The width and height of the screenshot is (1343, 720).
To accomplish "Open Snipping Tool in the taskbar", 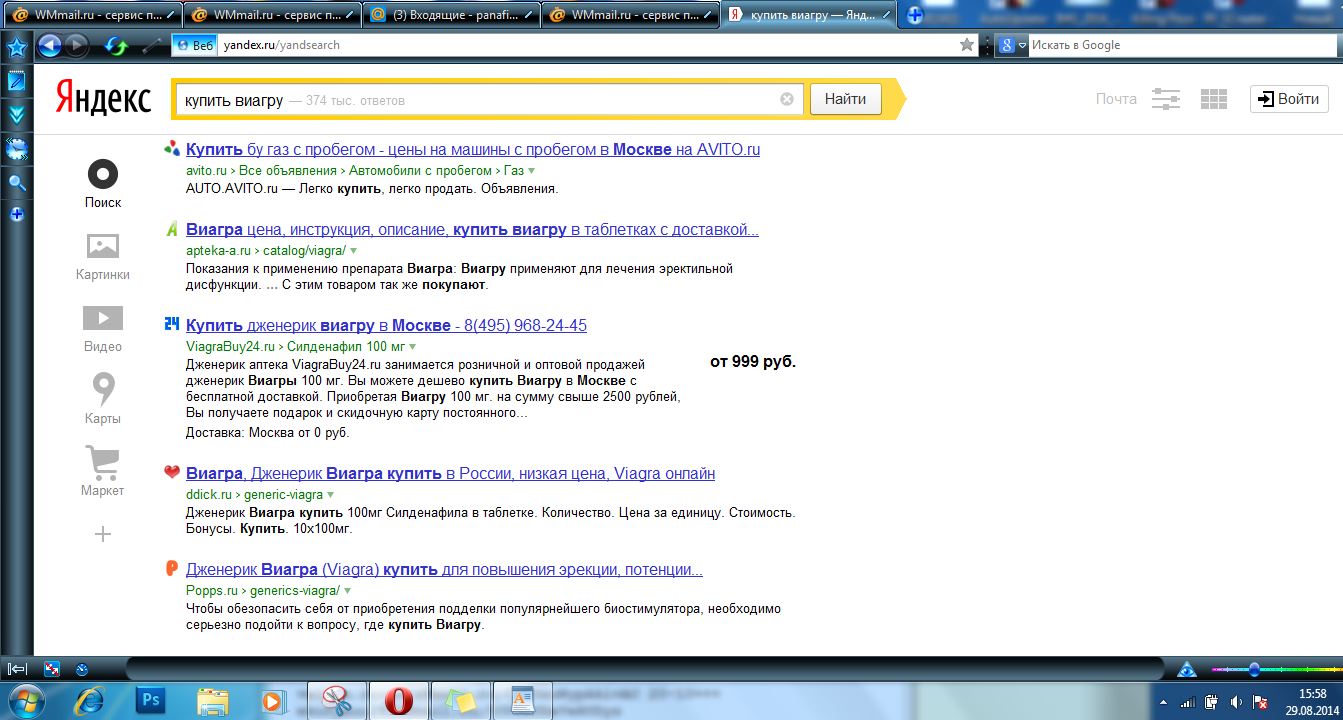I will click(337, 701).
